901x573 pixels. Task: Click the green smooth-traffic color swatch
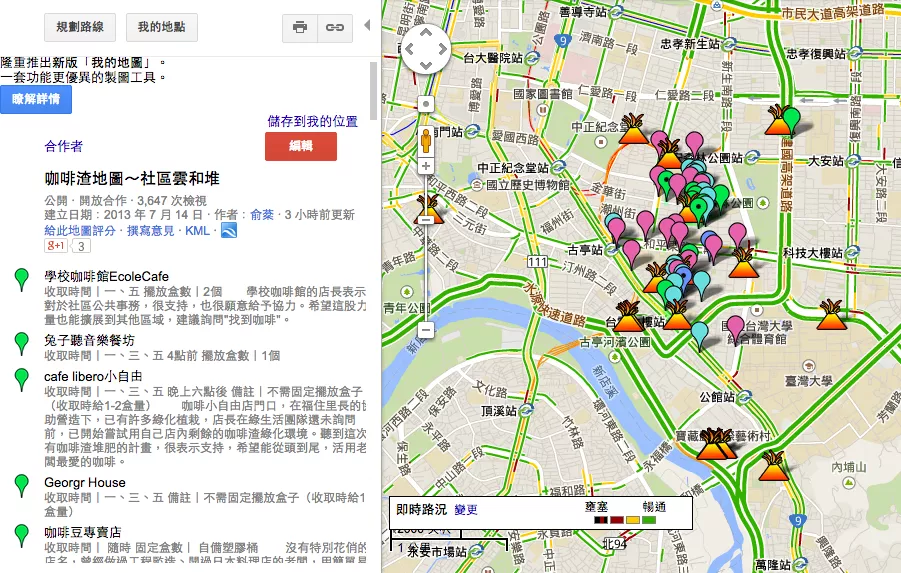click(649, 520)
